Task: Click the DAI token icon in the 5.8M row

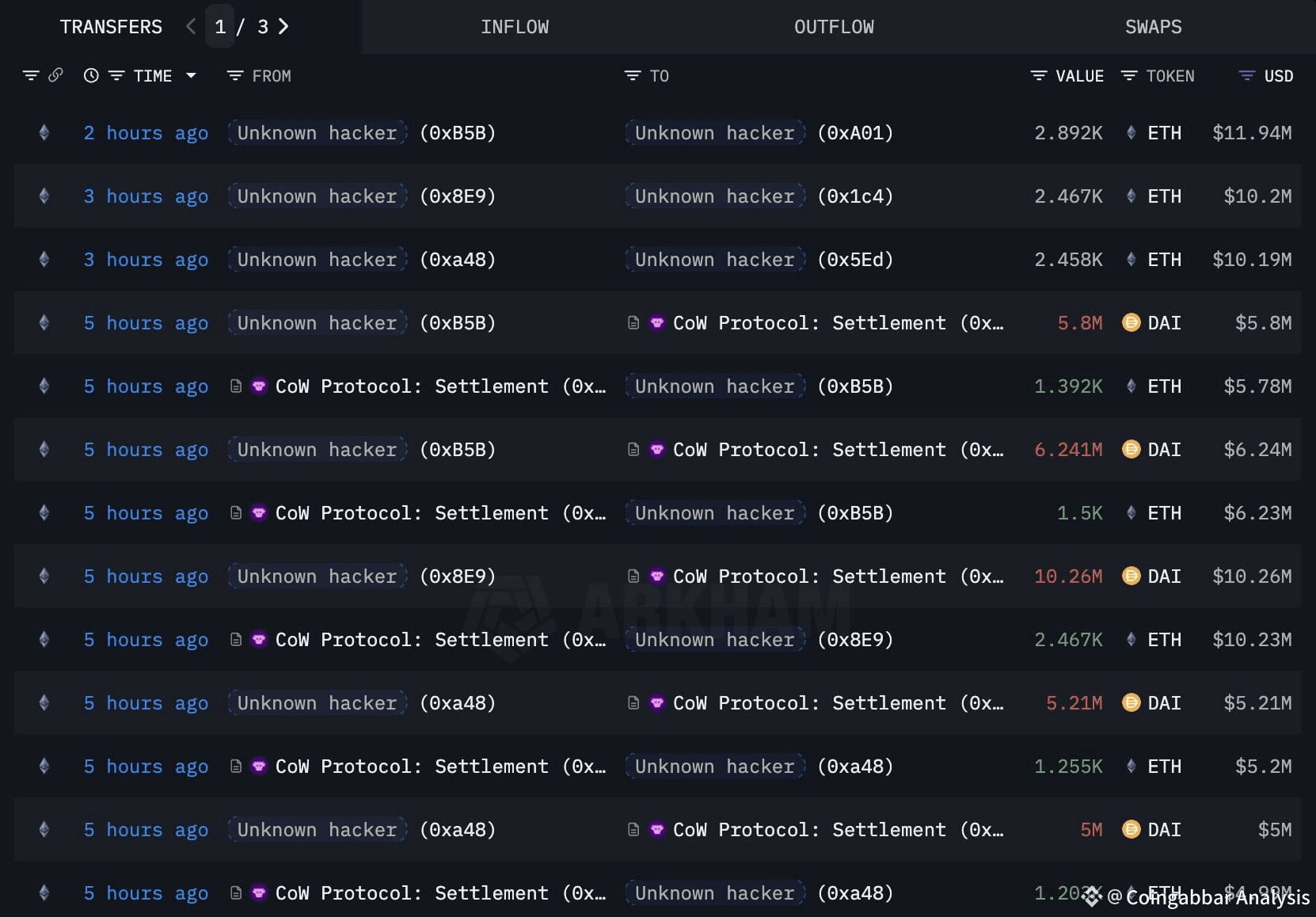Action: coord(1131,322)
